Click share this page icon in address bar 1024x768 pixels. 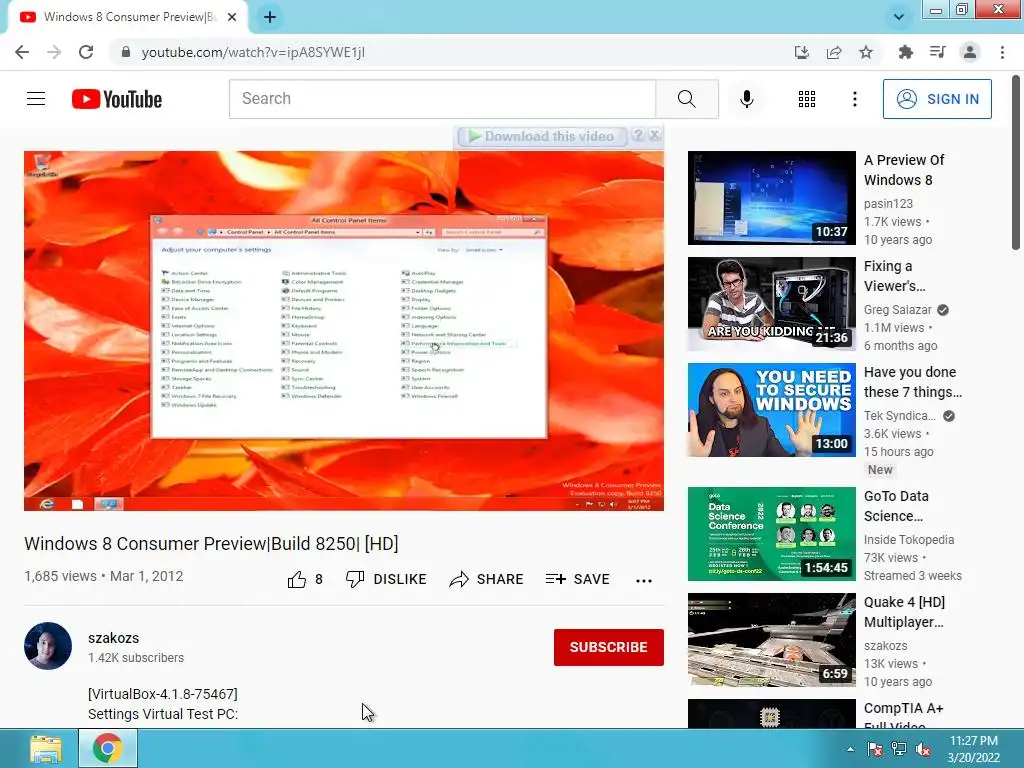(834, 52)
